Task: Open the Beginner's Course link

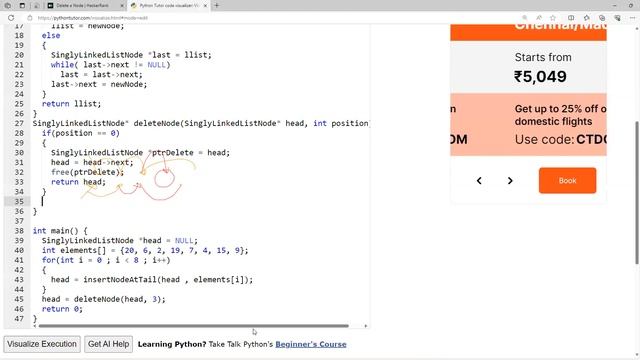Action: pos(311,344)
